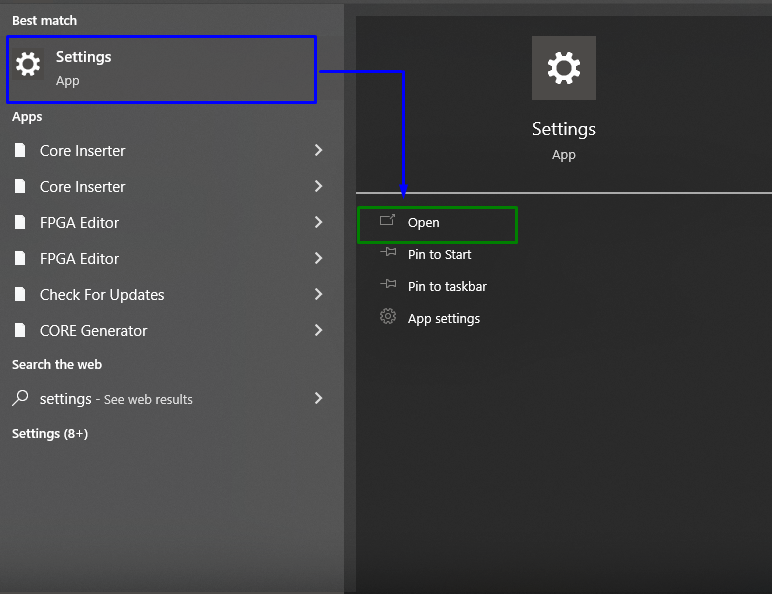Open the Settings app via Open
772x594 pixels.
tap(437, 225)
